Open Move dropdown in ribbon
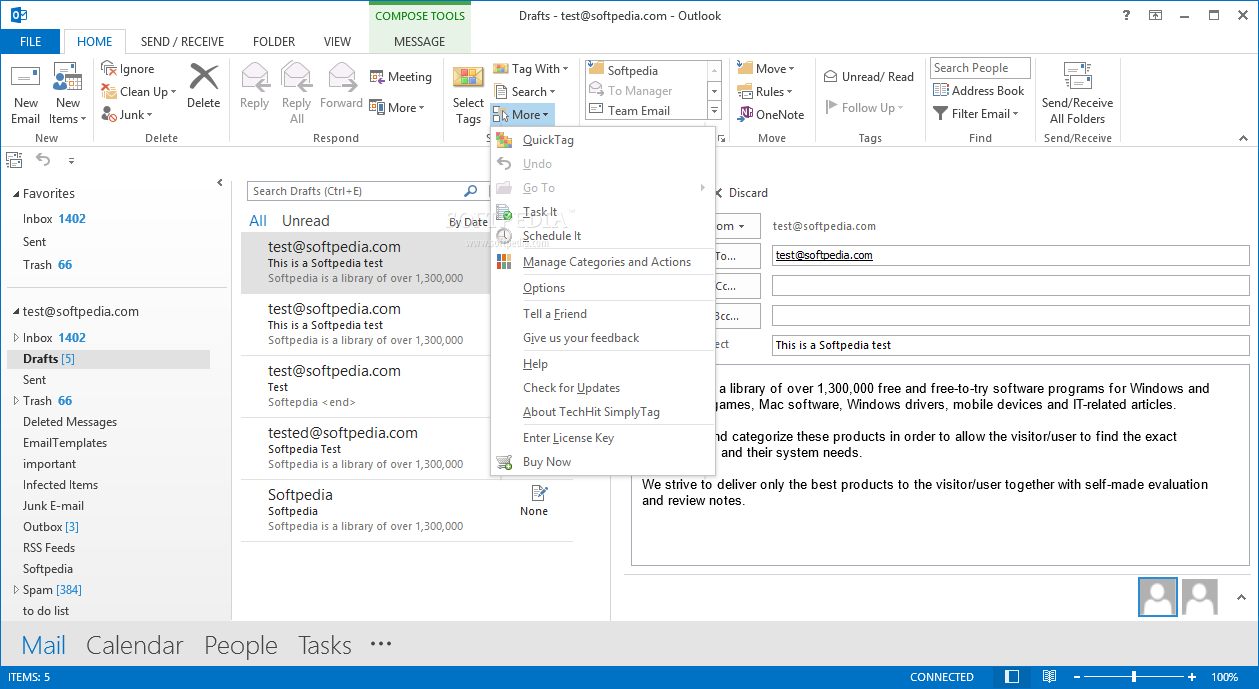Screen dimensions: 1259x689 coord(766,68)
